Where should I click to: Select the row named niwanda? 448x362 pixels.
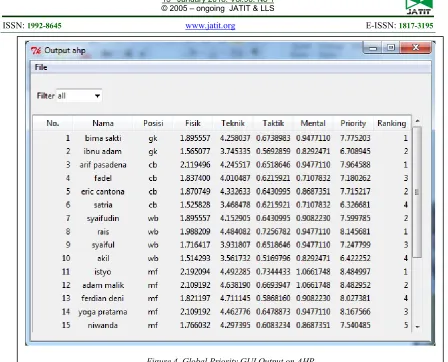pyautogui.click(x=222, y=325)
